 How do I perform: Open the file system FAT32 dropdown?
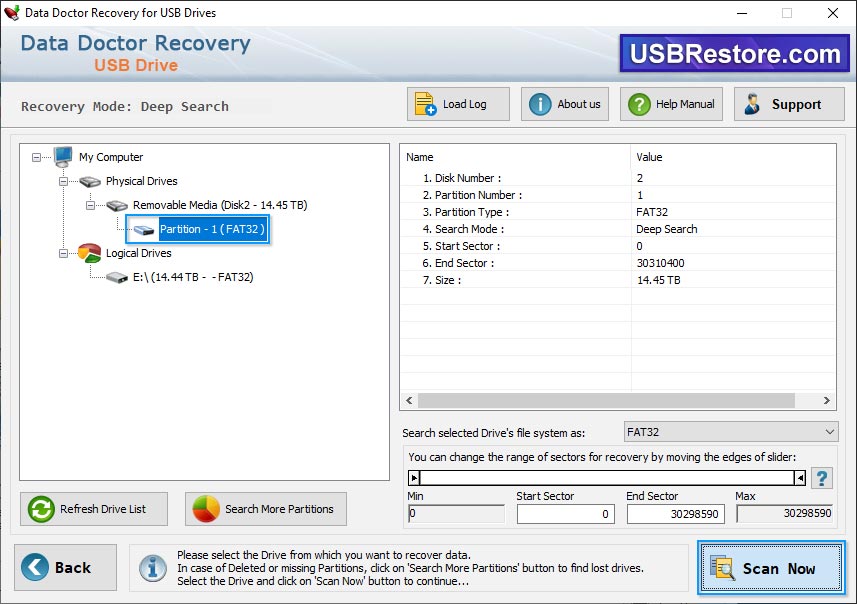point(731,432)
